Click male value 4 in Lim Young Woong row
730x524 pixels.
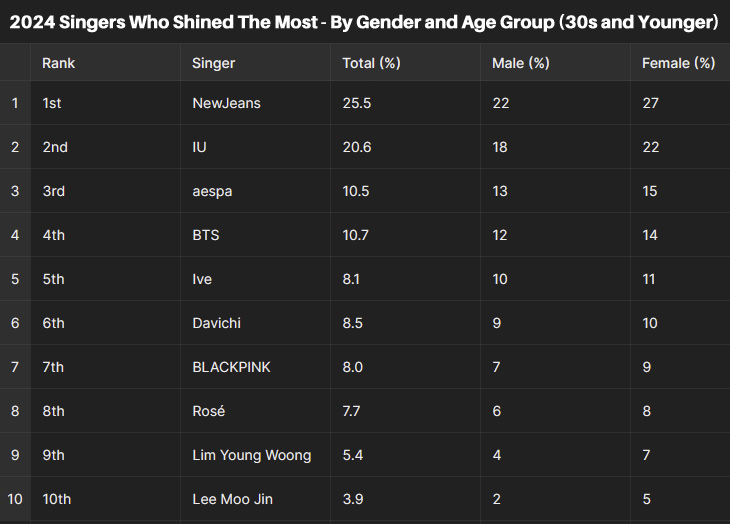pyautogui.click(x=497, y=455)
